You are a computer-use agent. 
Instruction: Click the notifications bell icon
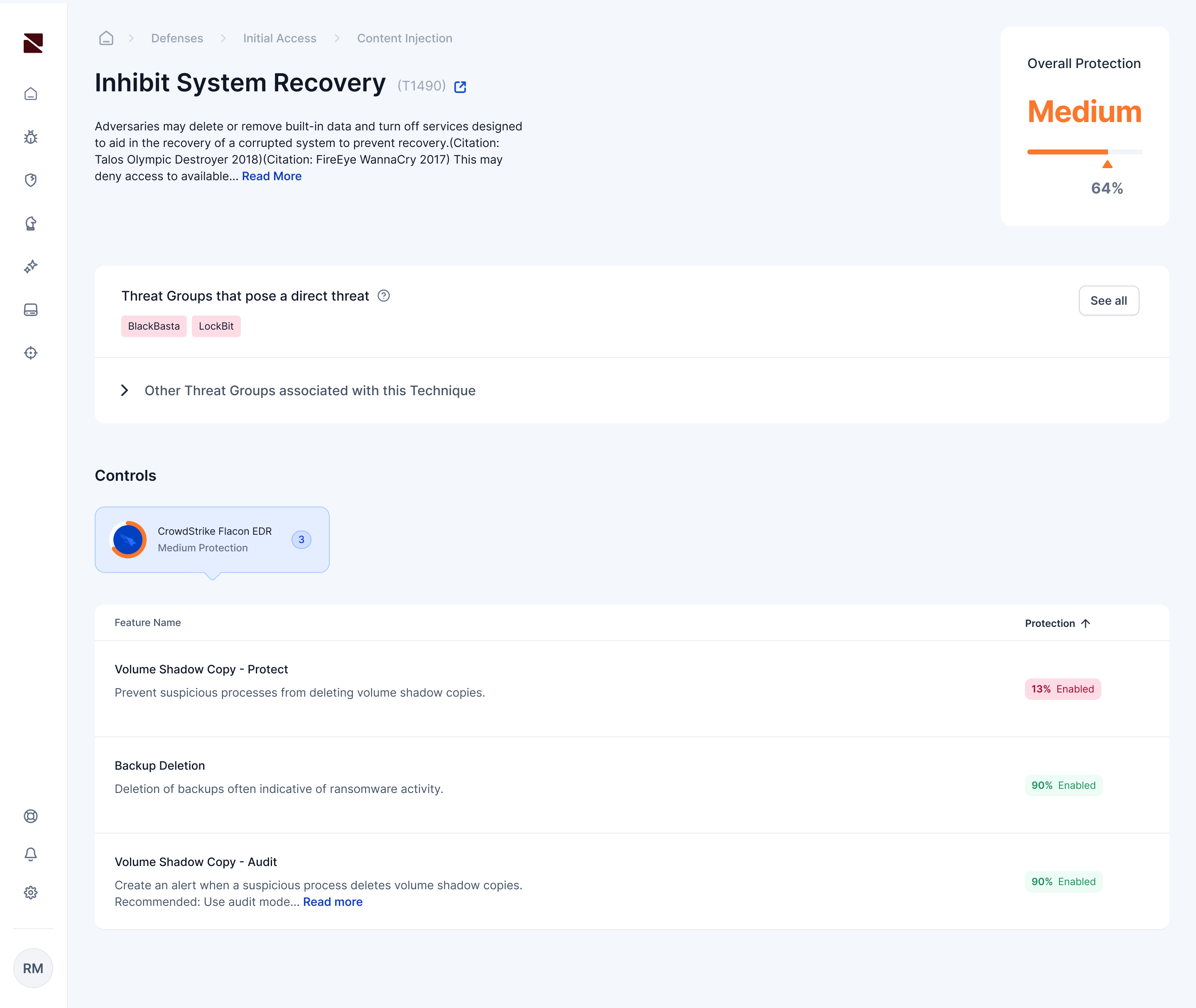tap(31, 854)
